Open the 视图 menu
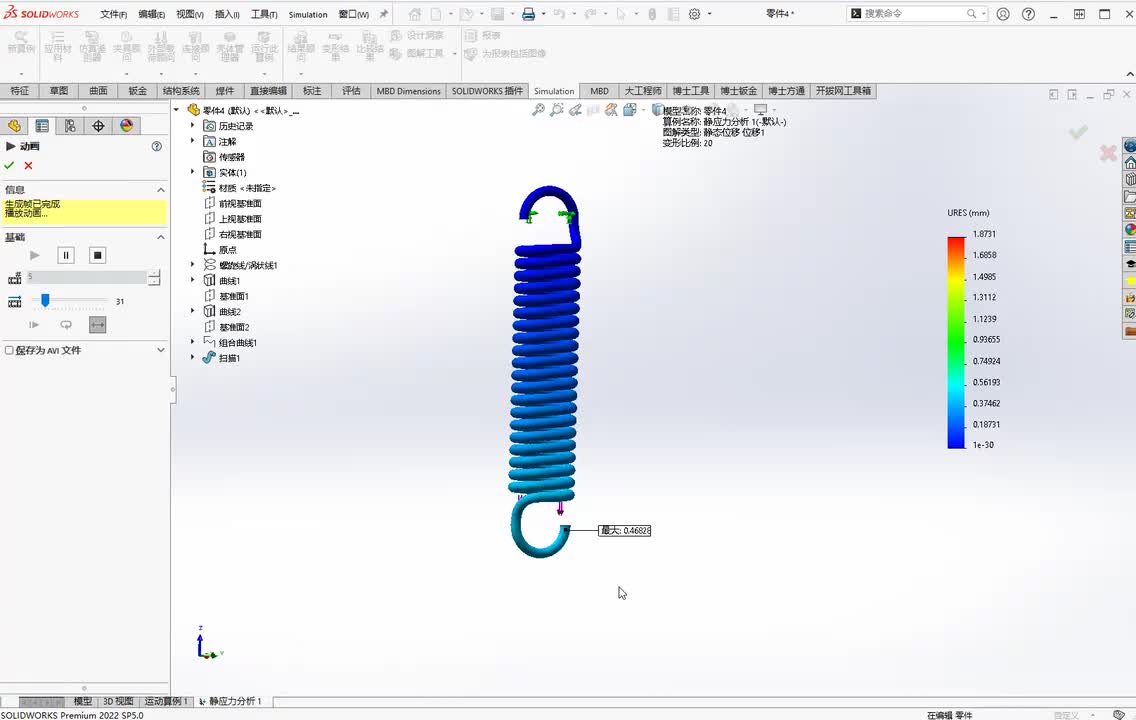This screenshot has width=1136, height=720. [x=190, y=14]
